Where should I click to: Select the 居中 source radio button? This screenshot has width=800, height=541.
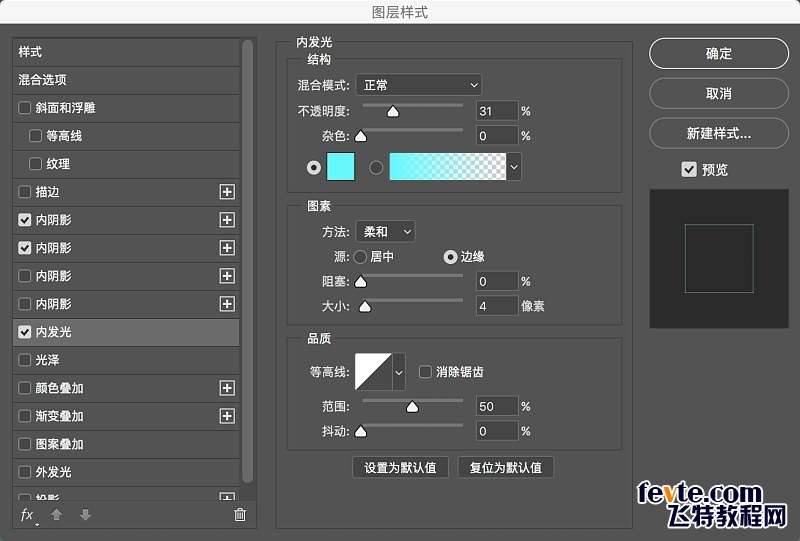360,257
